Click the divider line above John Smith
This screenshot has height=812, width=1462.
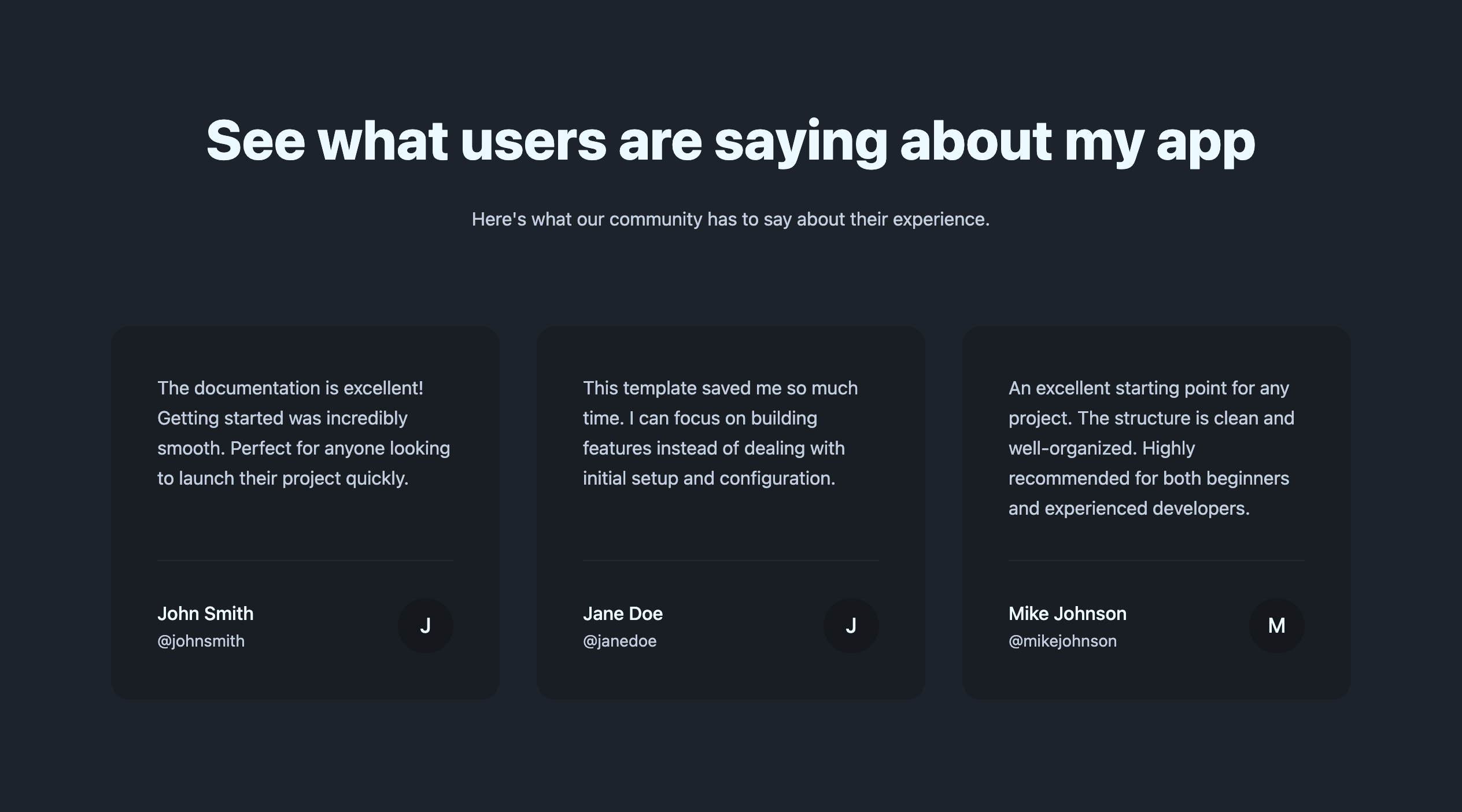[x=305, y=560]
